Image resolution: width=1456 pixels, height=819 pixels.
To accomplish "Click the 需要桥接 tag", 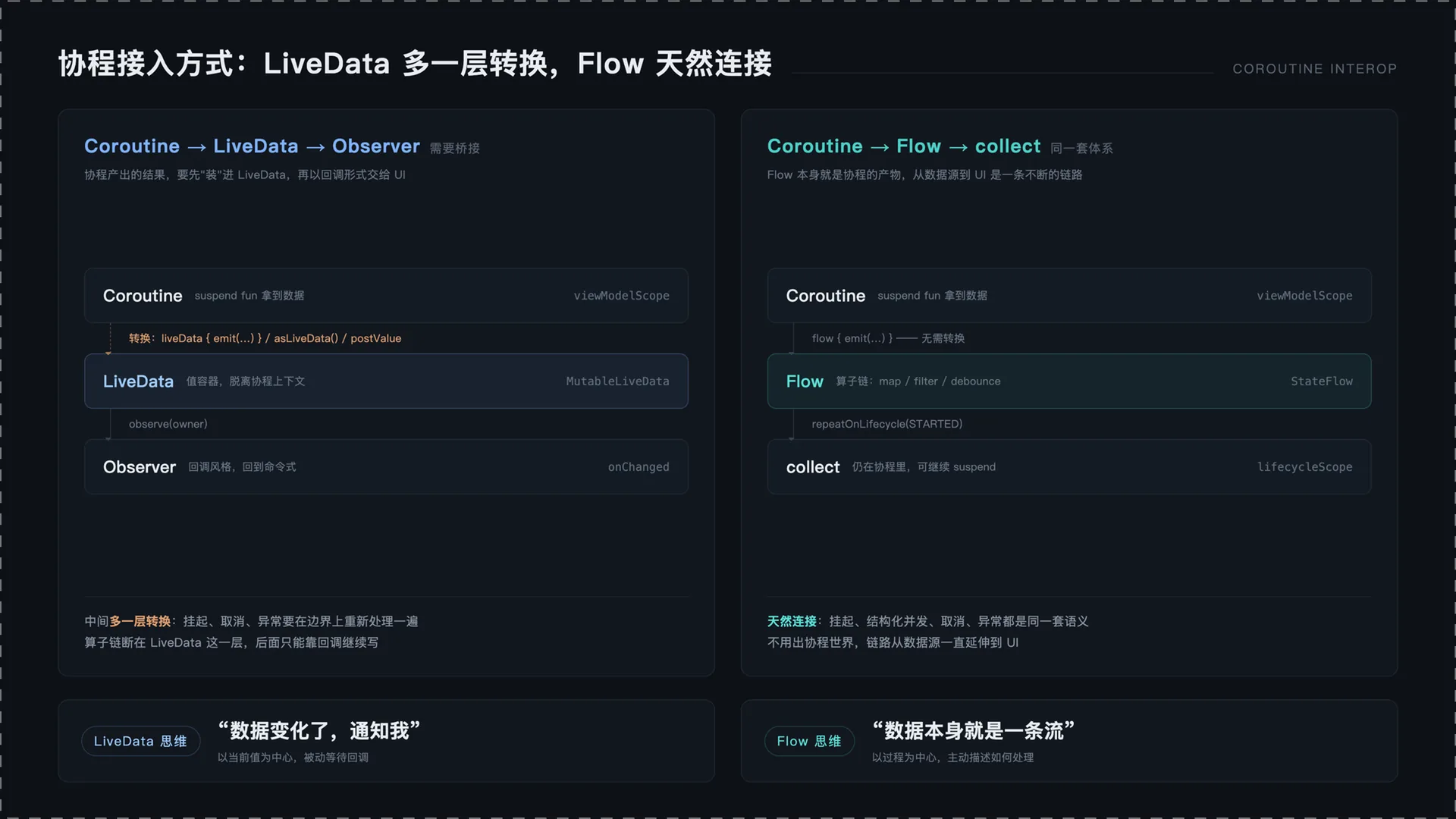I will 455,149.
